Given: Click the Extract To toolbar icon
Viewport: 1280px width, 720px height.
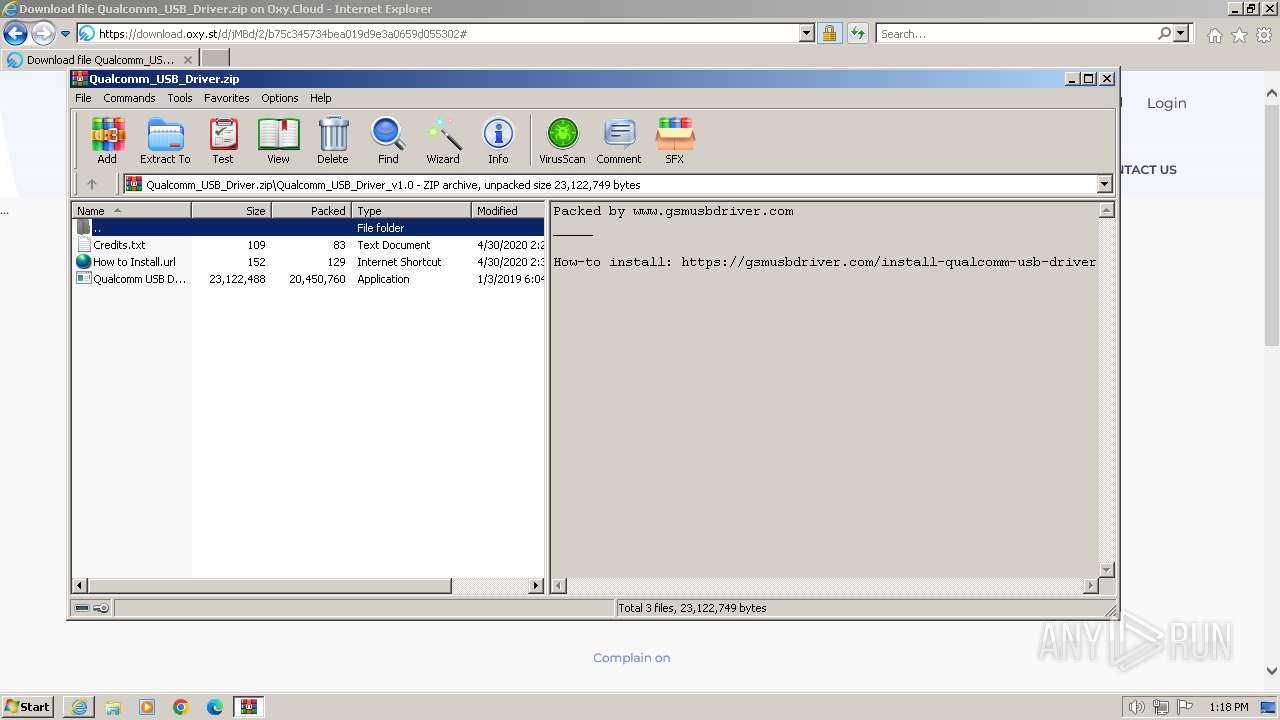Looking at the screenshot, I should [165, 140].
